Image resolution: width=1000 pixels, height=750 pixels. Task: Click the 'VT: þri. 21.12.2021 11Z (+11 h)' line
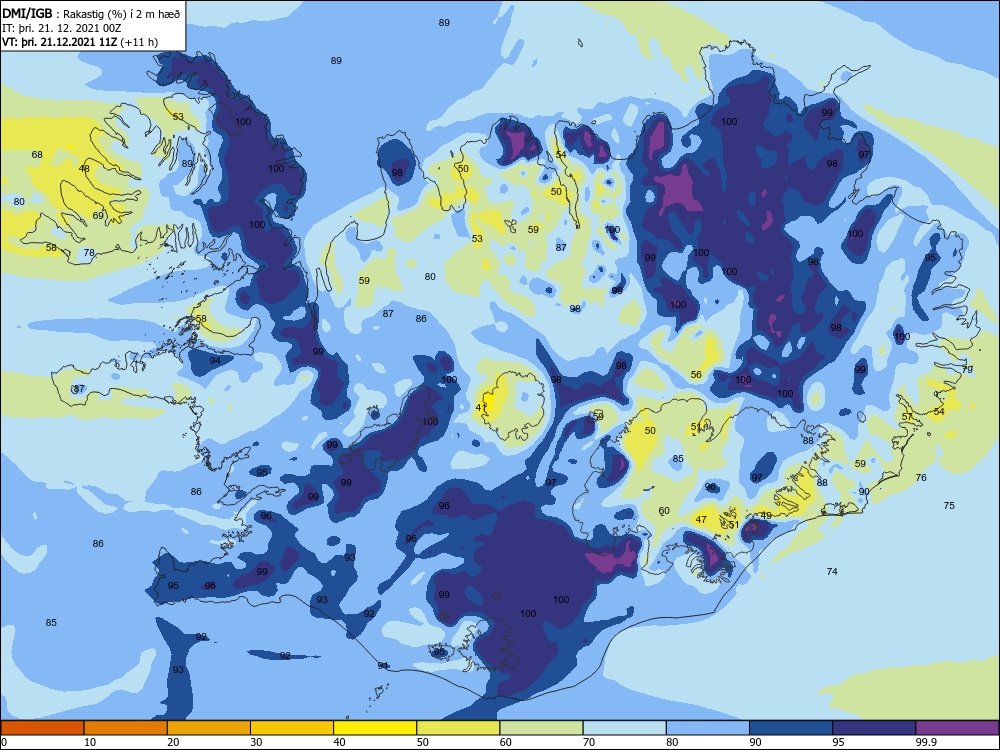(80, 42)
